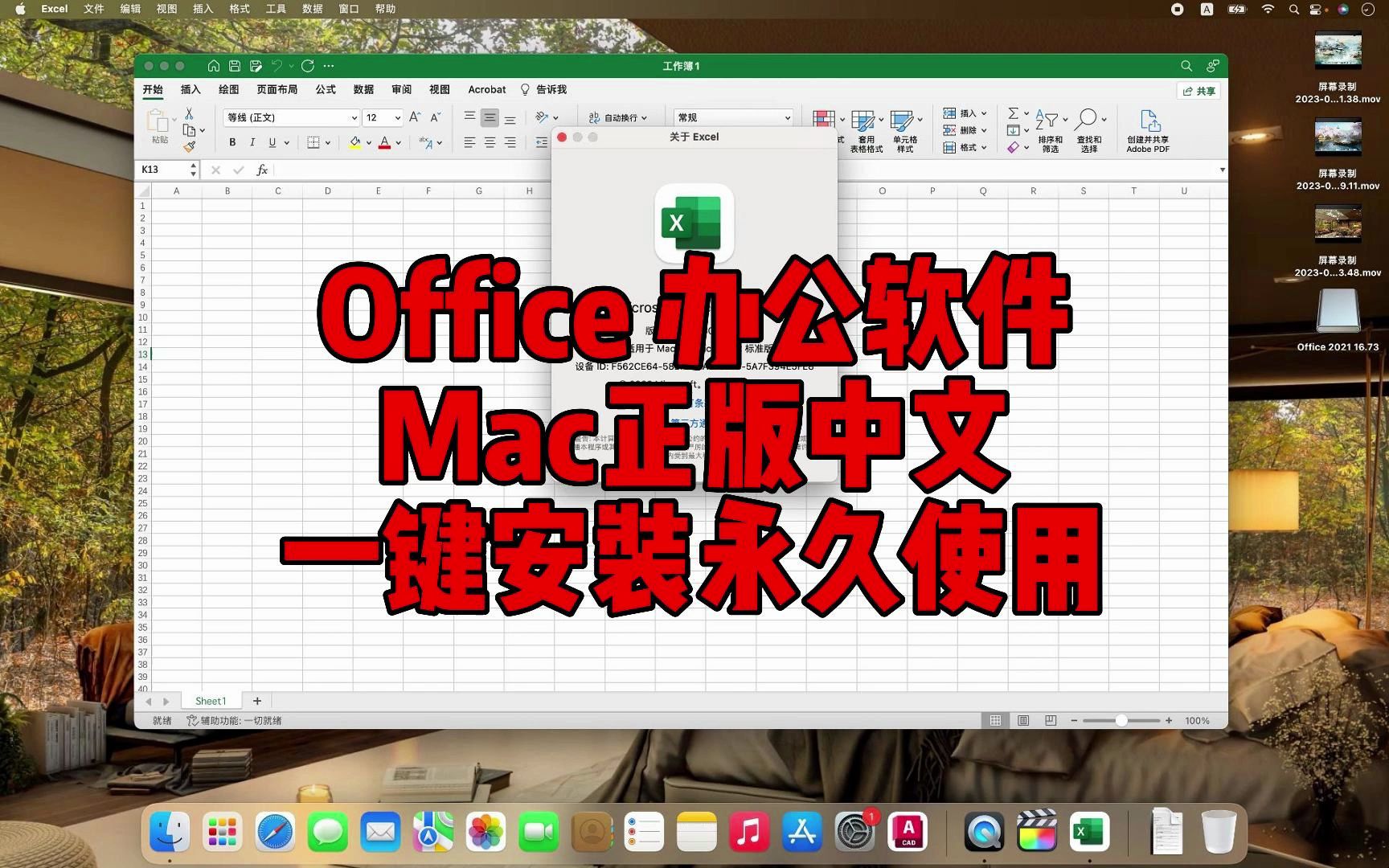The image size is (1389, 868).
Task: Click the Redo circular arrow icon
Action: click(x=308, y=66)
